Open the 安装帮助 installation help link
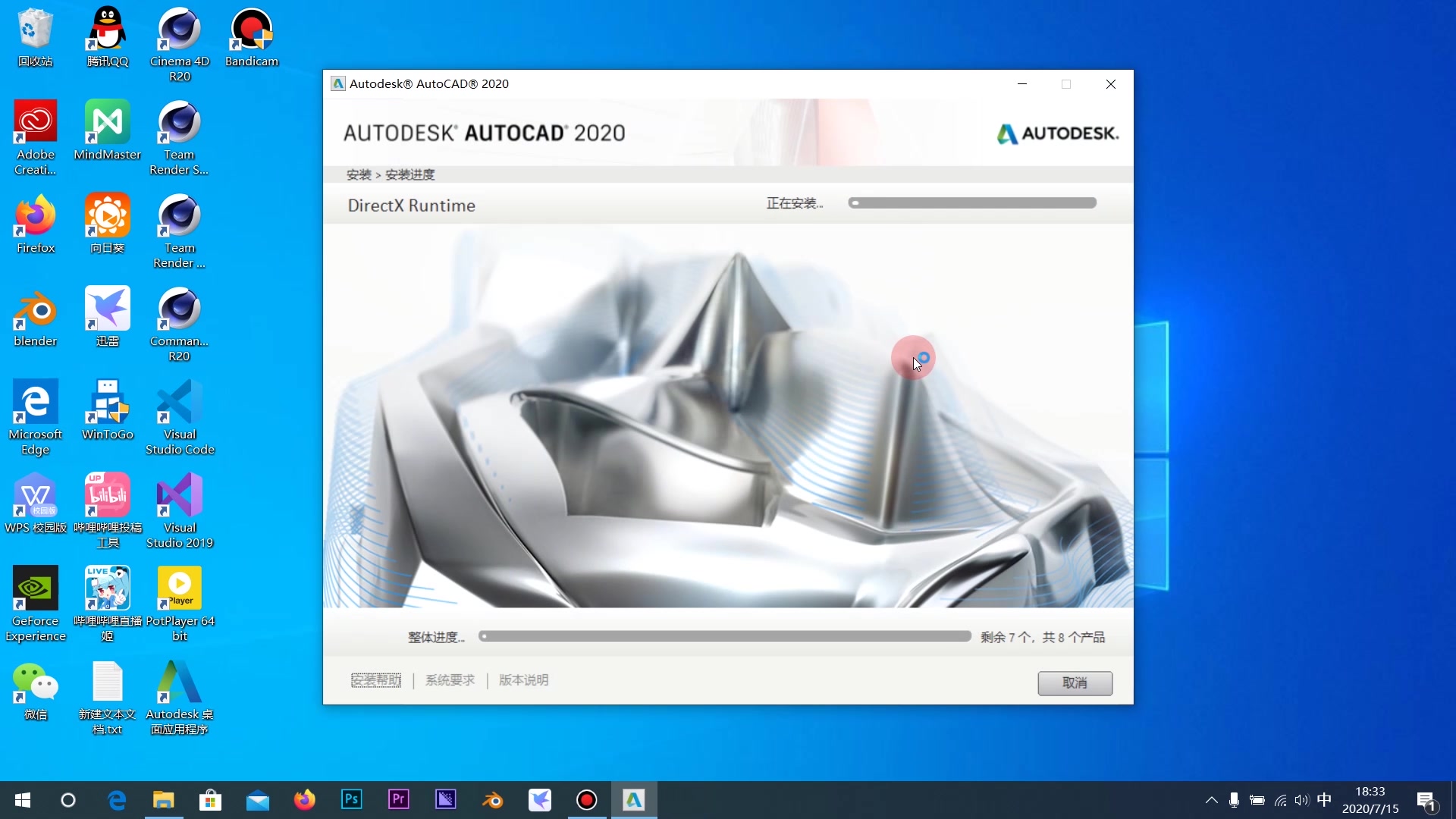This screenshot has height=819, width=1456. (x=376, y=680)
